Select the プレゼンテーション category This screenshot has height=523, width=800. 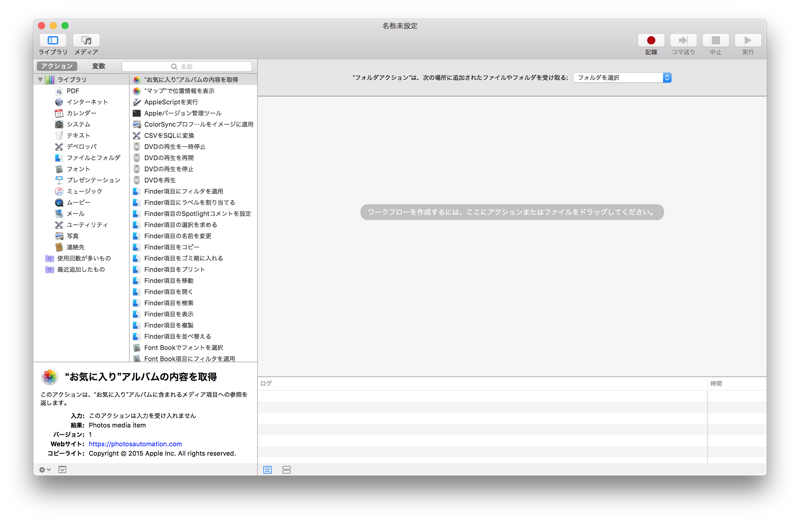coord(88,180)
